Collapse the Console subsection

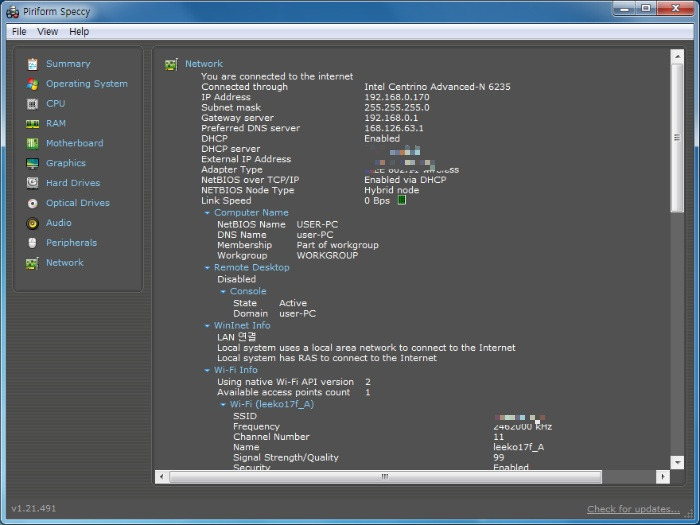pyautogui.click(x=223, y=292)
